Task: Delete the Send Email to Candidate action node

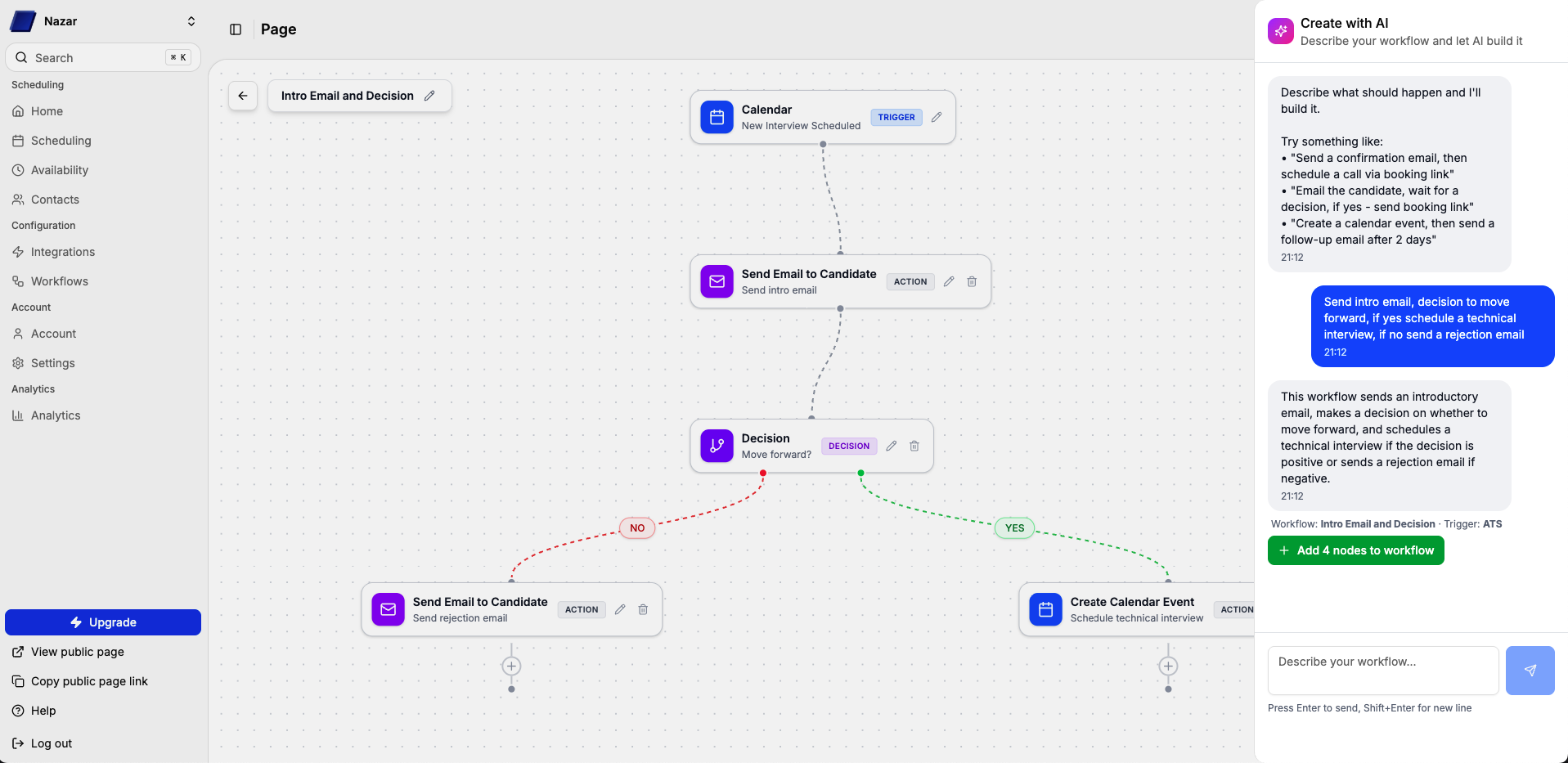Action: click(x=971, y=281)
